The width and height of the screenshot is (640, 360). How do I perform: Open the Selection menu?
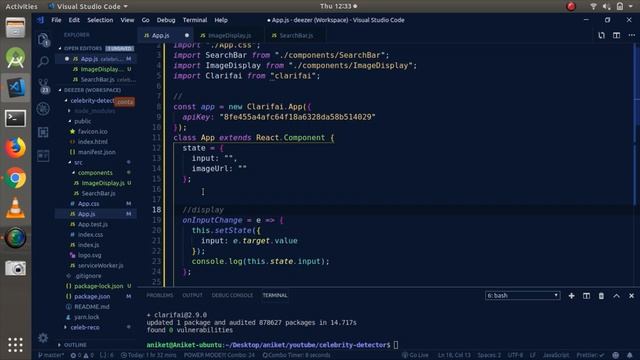(x=100, y=20)
